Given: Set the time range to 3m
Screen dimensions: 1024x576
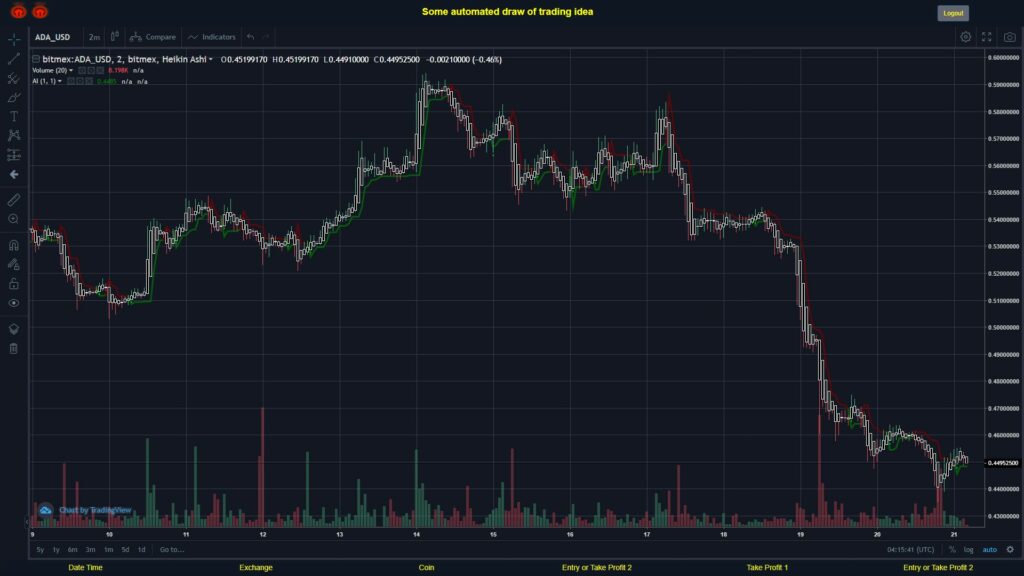Looking at the screenshot, I should (91, 550).
